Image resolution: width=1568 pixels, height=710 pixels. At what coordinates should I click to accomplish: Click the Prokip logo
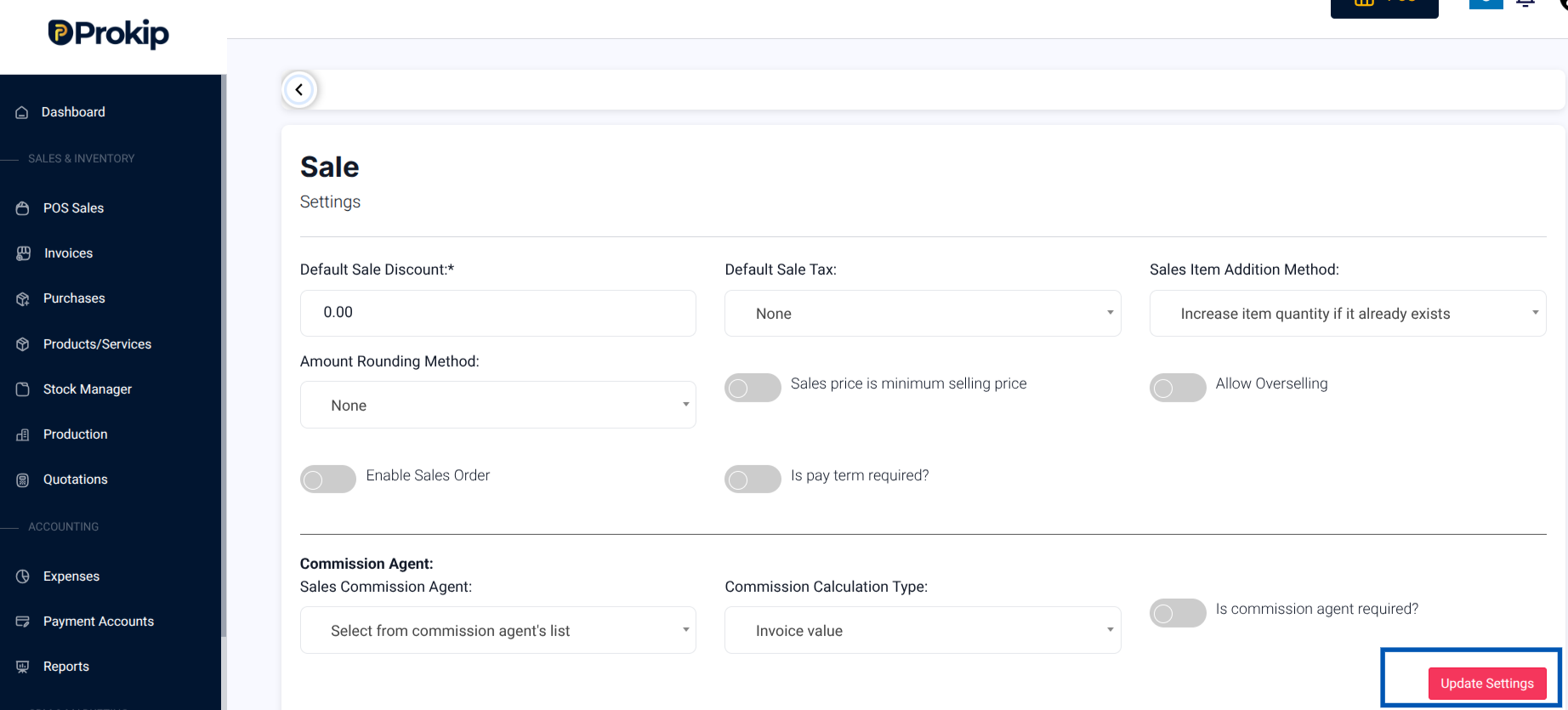[x=109, y=33]
